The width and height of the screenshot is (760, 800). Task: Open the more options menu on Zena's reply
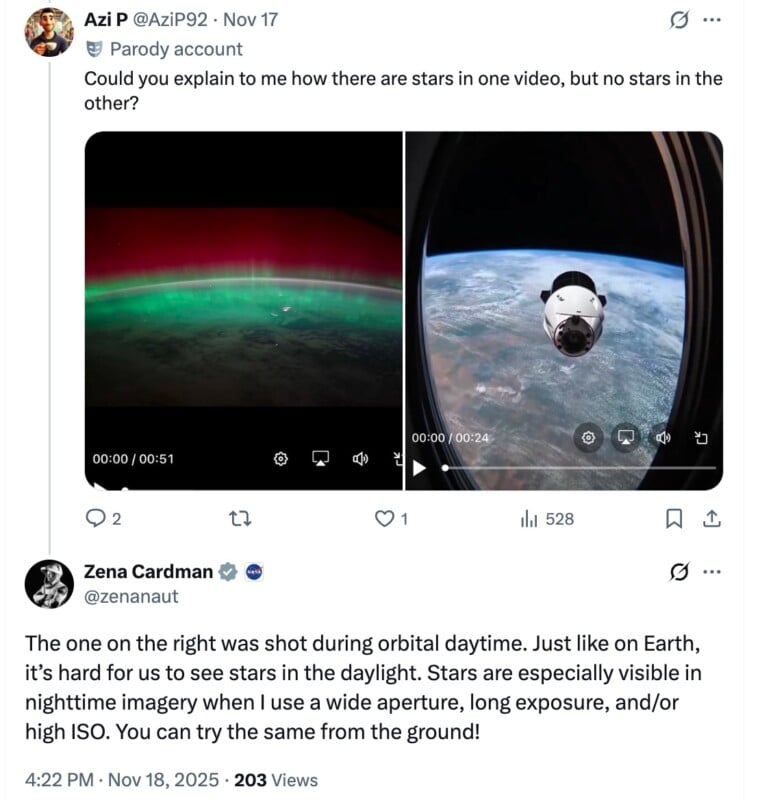coord(710,571)
